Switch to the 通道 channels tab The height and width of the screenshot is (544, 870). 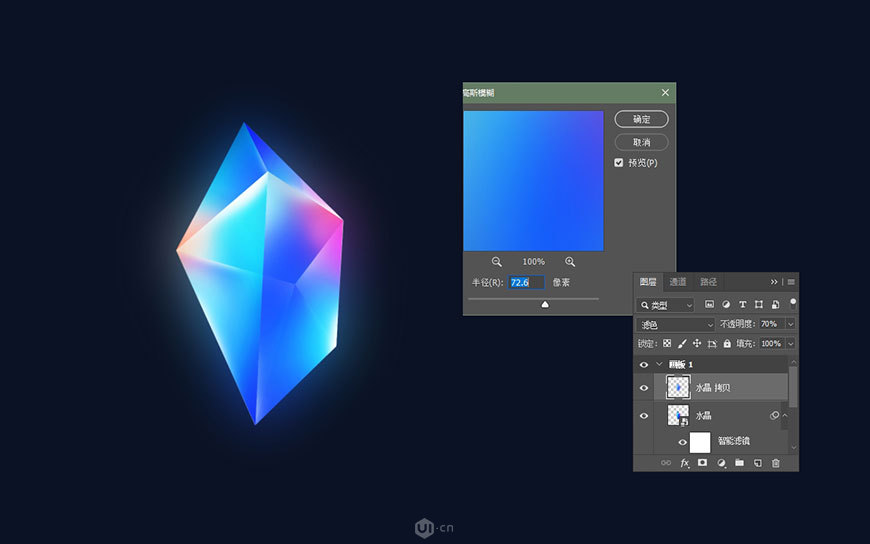(x=678, y=282)
